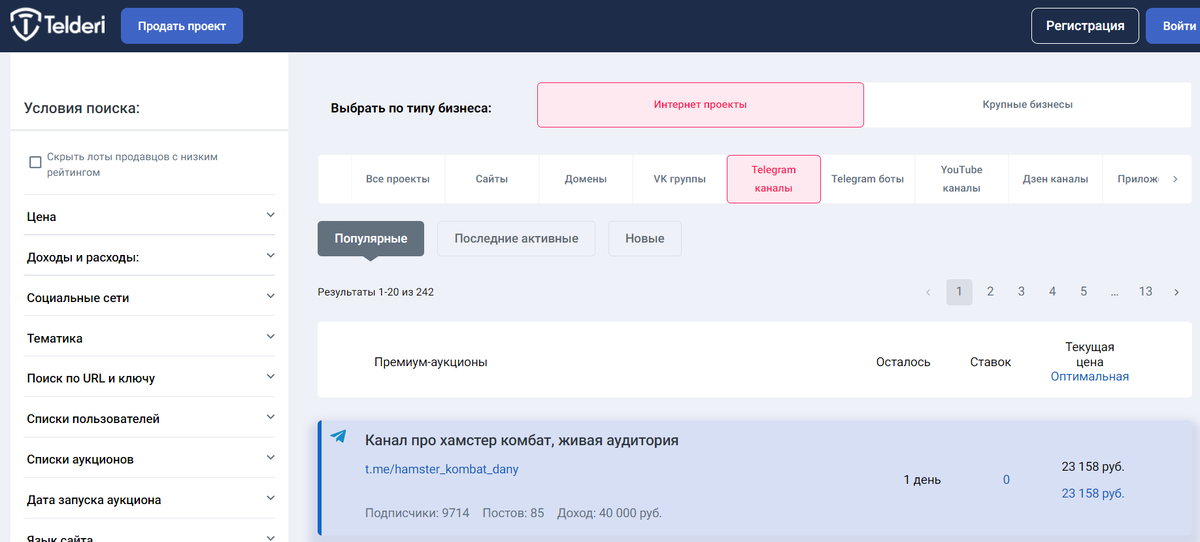This screenshot has height=542, width=1200.
Task: Go to previous results page arrow
Action: click(928, 292)
